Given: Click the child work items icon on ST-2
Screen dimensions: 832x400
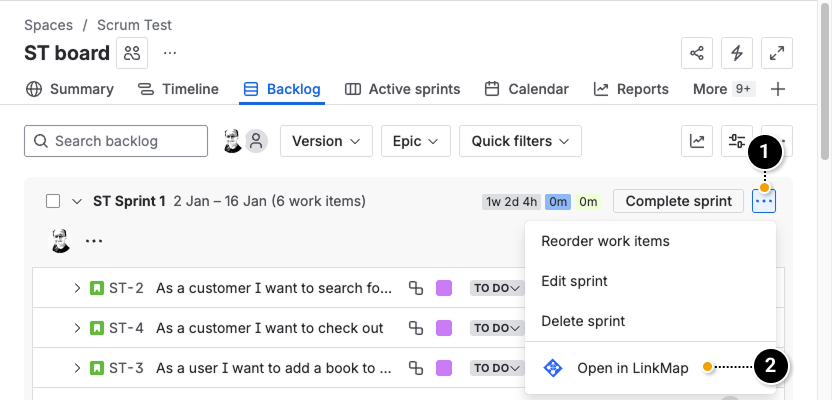Looking at the screenshot, I should click(x=416, y=288).
